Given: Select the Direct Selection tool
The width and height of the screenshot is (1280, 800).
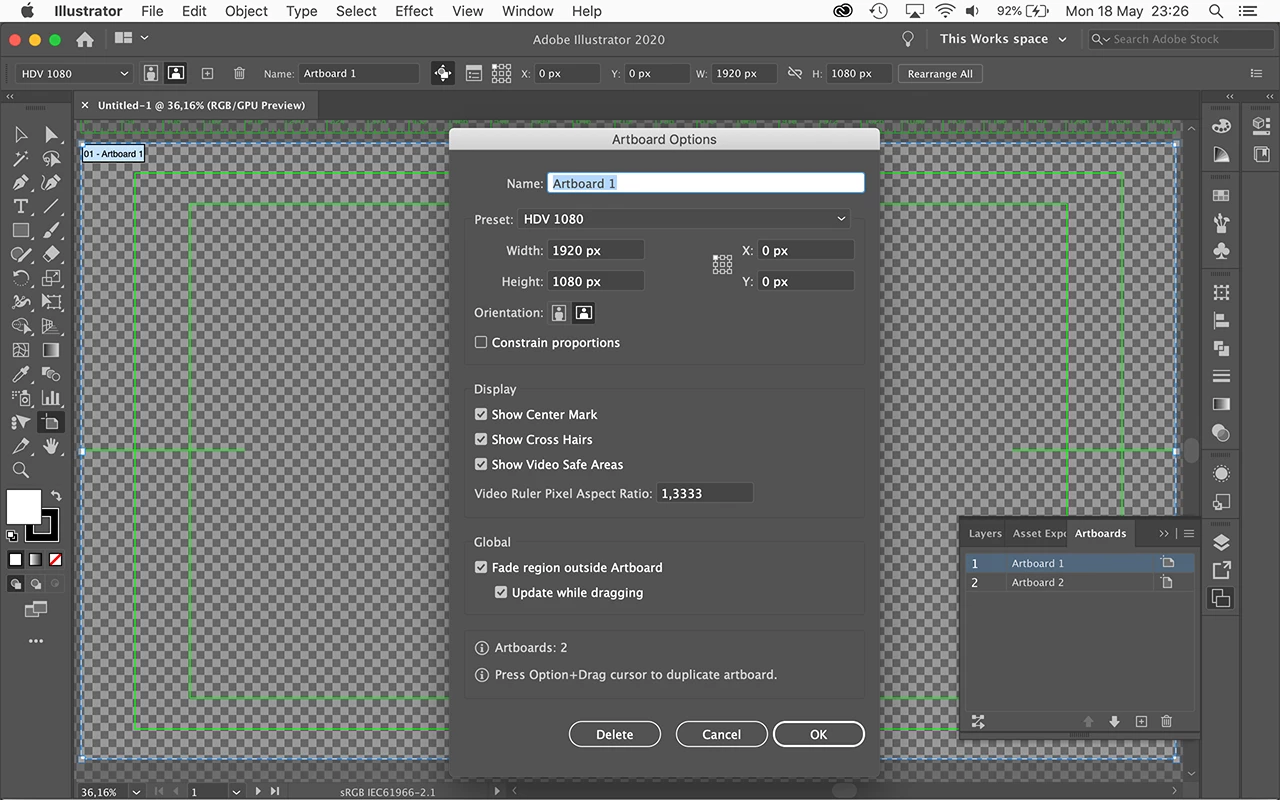Looking at the screenshot, I should 51,134.
